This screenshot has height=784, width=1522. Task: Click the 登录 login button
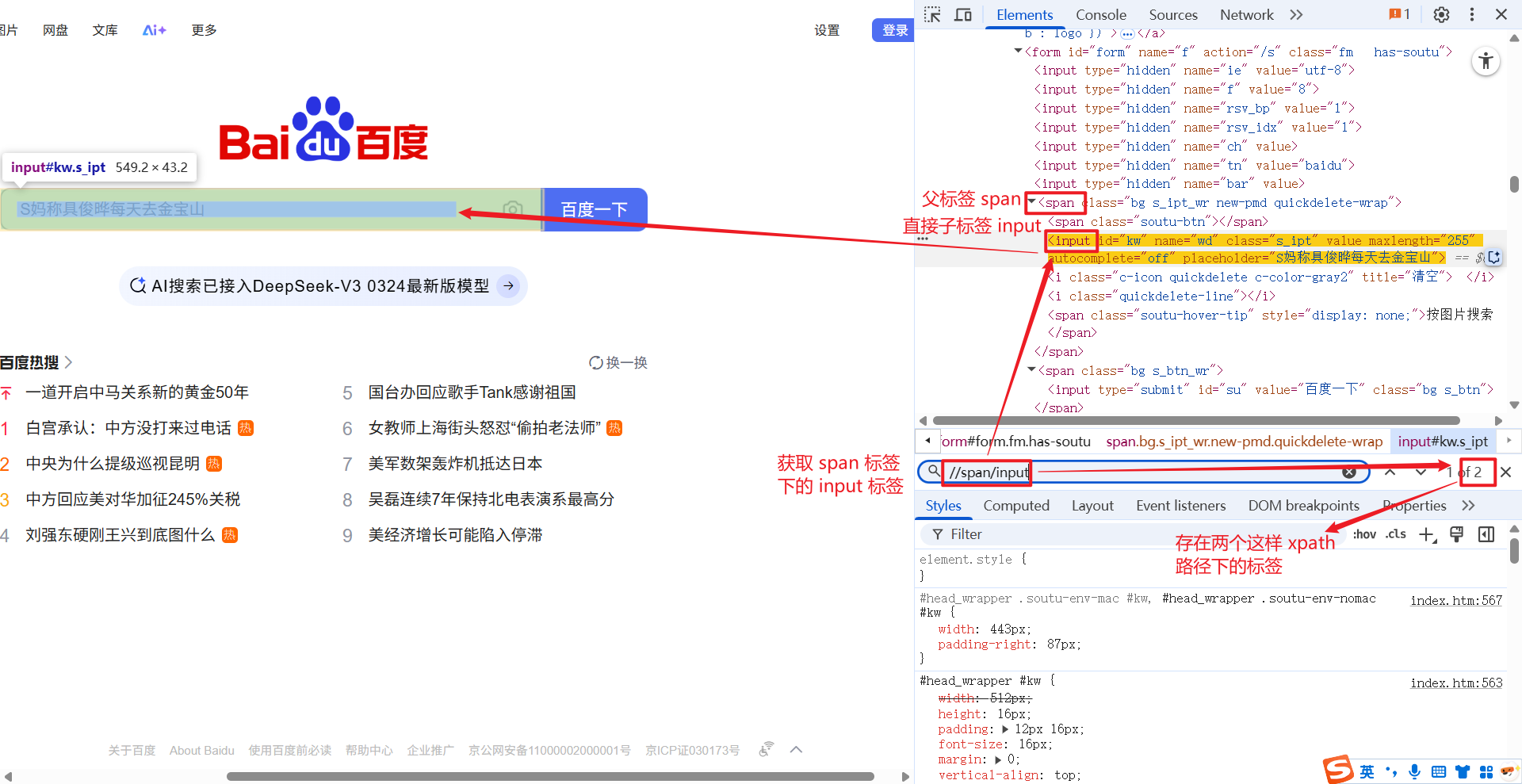point(893,30)
